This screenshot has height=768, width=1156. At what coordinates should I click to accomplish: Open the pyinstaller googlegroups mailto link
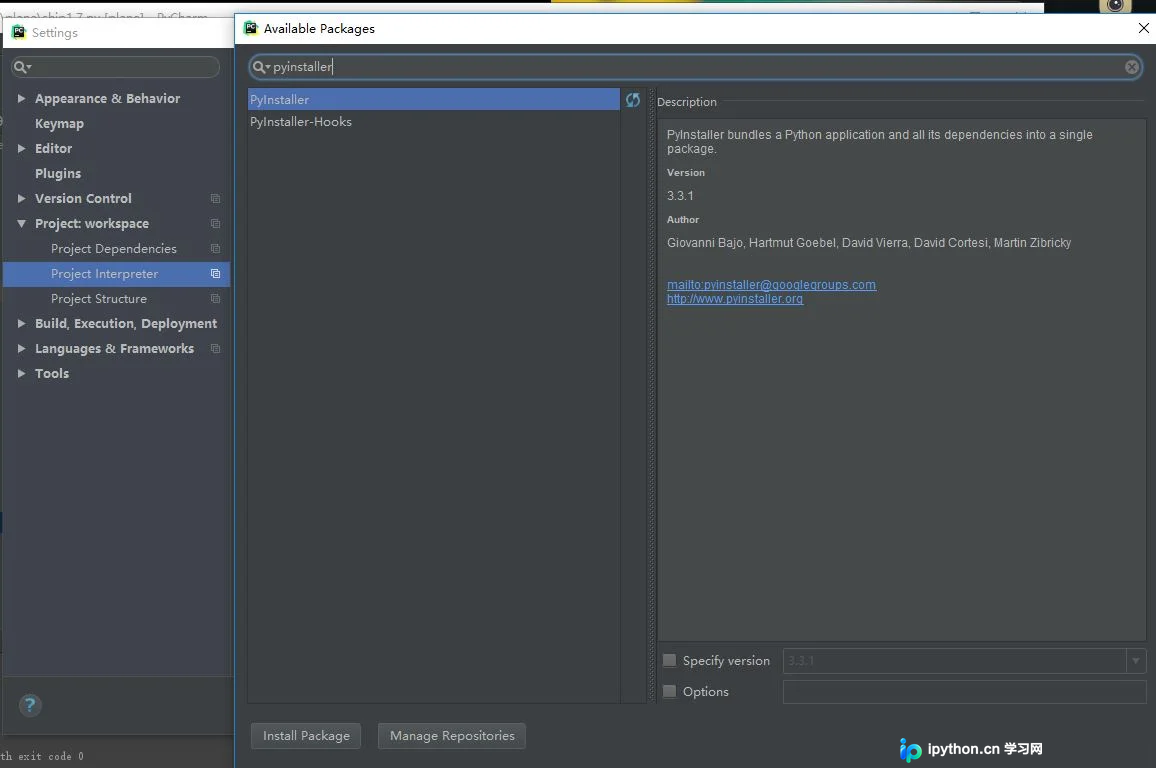point(771,284)
